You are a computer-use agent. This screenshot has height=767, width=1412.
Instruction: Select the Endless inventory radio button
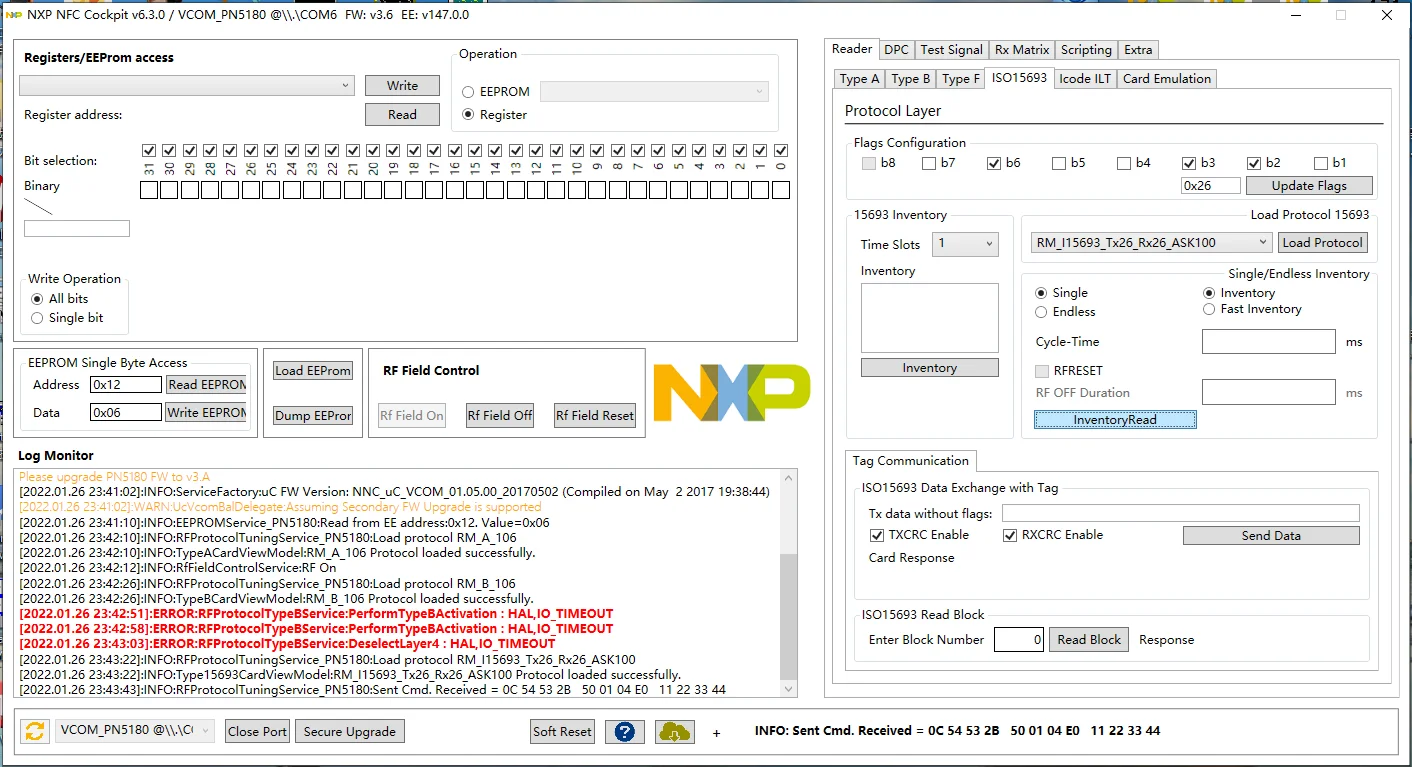point(1042,312)
